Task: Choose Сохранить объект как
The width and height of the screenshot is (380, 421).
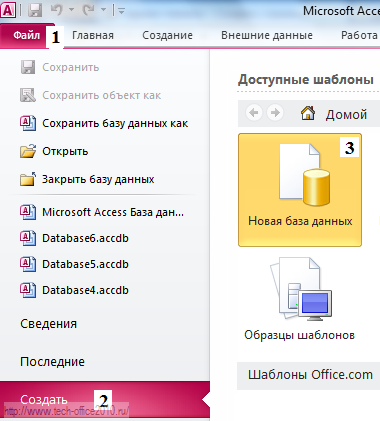Action: pyautogui.click(x=101, y=95)
